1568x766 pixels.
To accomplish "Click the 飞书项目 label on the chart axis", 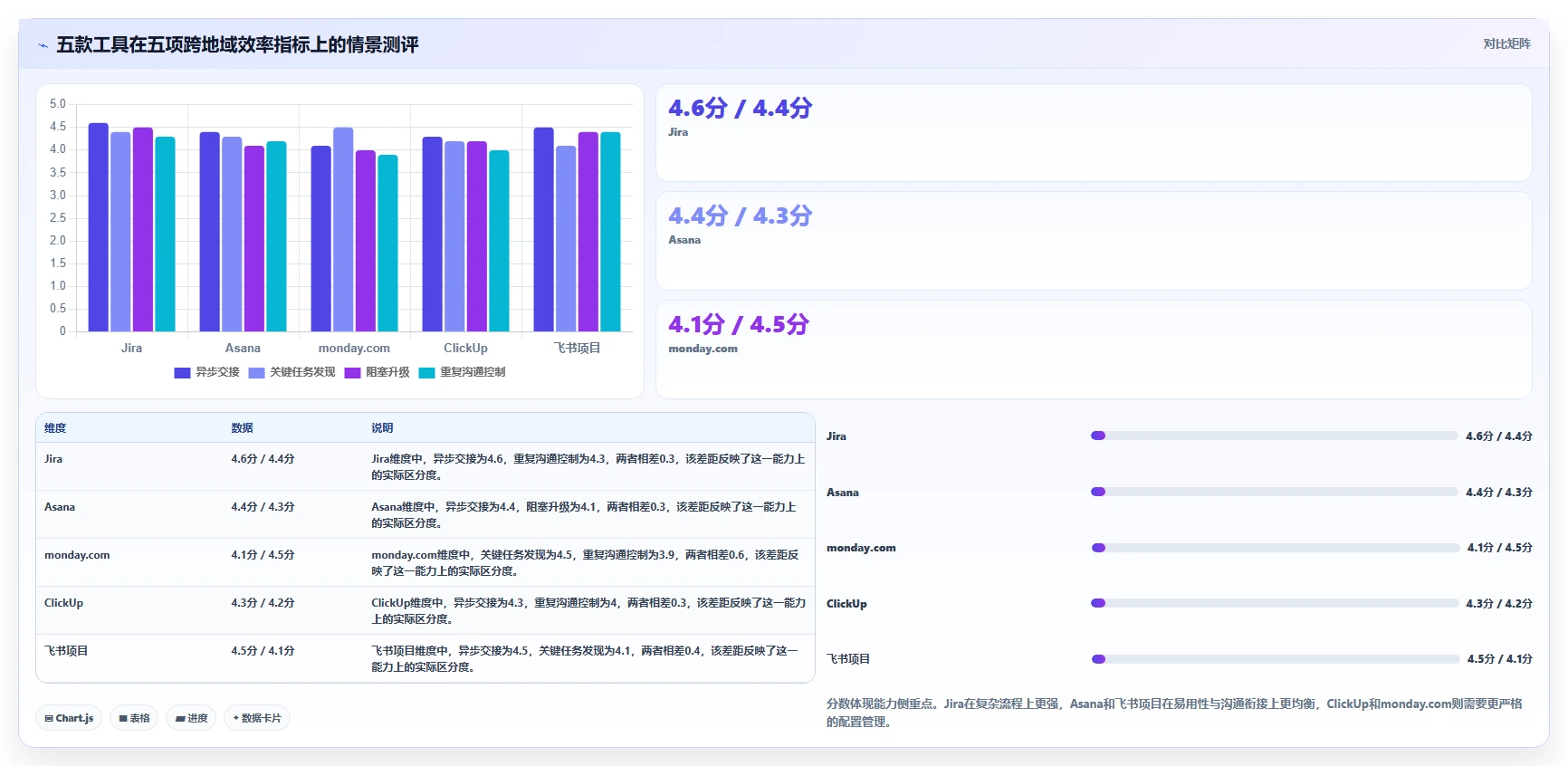I will [577, 348].
